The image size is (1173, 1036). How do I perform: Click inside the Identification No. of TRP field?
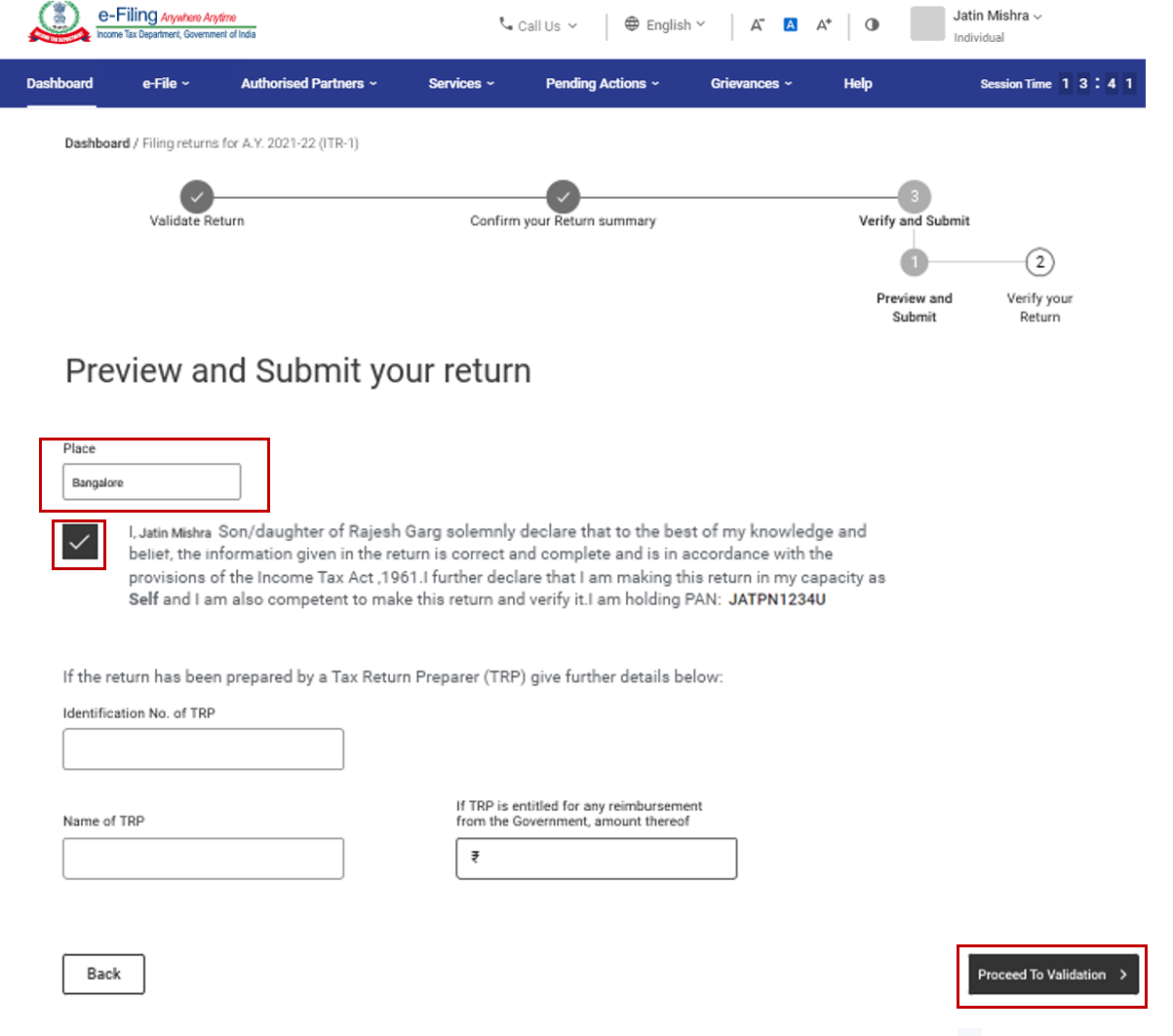[x=203, y=748]
